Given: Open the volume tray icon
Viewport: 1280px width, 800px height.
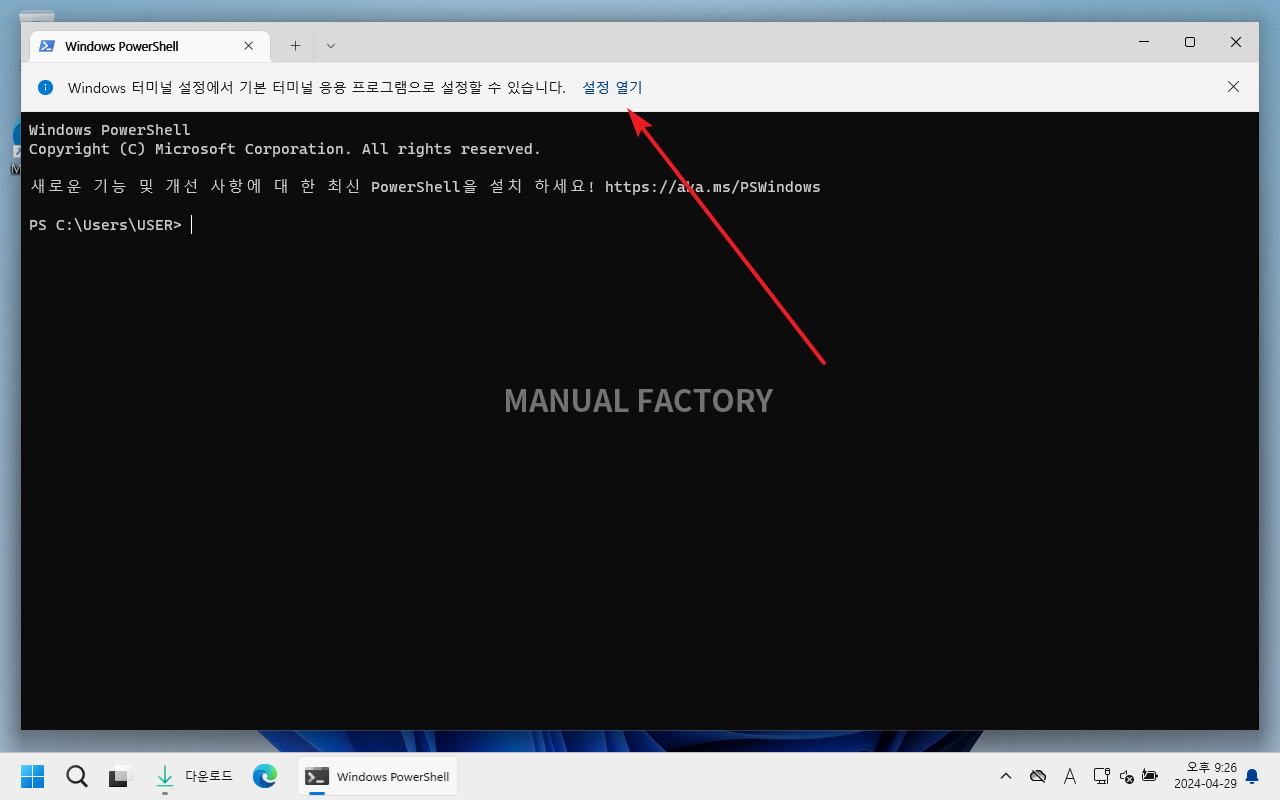Looking at the screenshot, I should pyautogui.click(x=1126, y=776).
